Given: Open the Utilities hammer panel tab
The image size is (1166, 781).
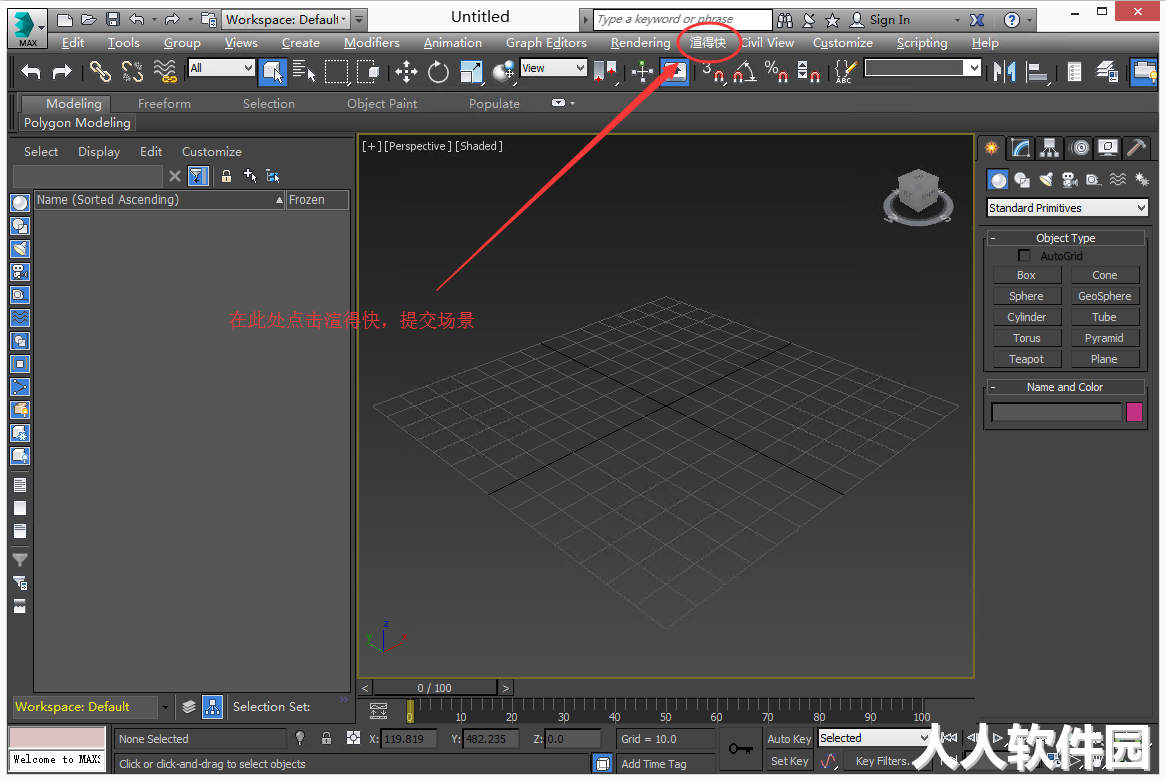Looking at the screenshot, I should click(1136, 148).
